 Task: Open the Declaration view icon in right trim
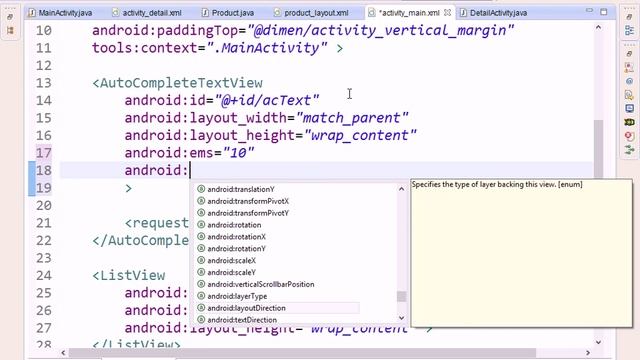629,95
